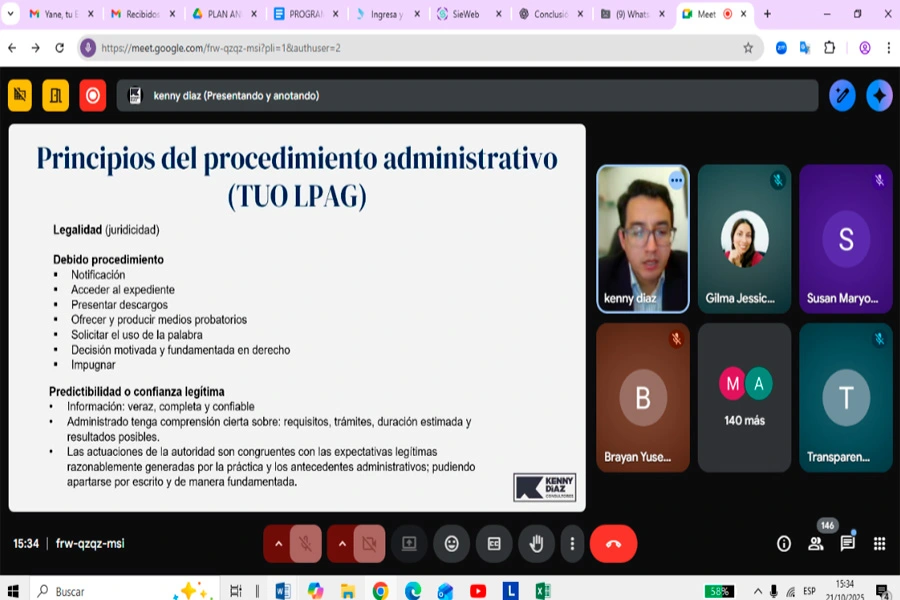Raise hand in the meeting
900x600 pixels.
click(x=536, y=543)
